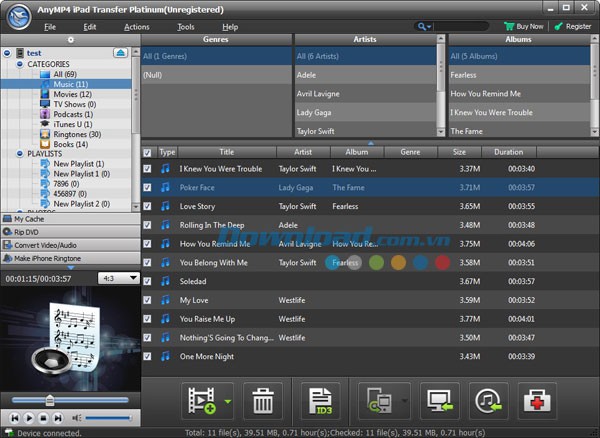Click the export to iTunes icon
Image resolution: width=600 pixels, height=438 pixels.
(x=488, y=401)
